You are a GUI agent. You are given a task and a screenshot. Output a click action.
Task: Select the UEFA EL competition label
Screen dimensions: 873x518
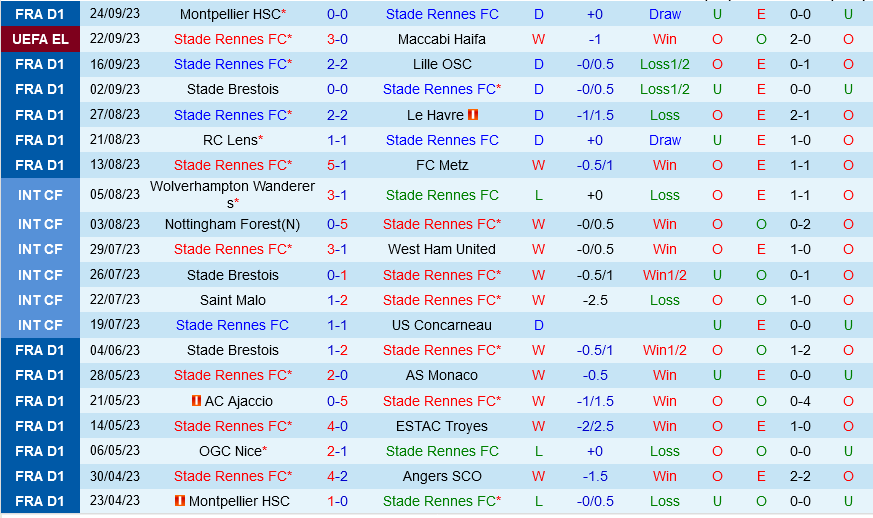pos(40,39)
